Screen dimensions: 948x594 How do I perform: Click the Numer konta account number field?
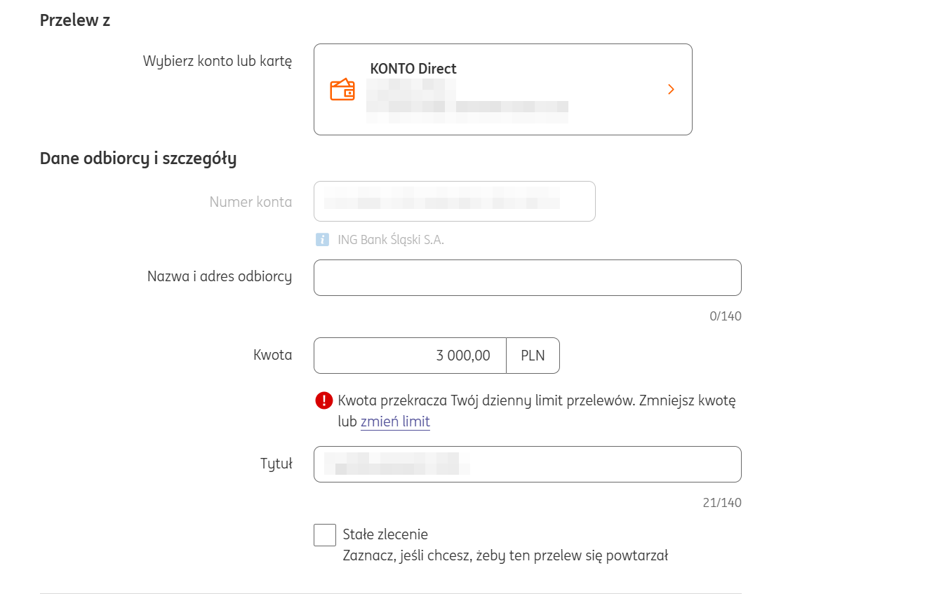point(455,201)
